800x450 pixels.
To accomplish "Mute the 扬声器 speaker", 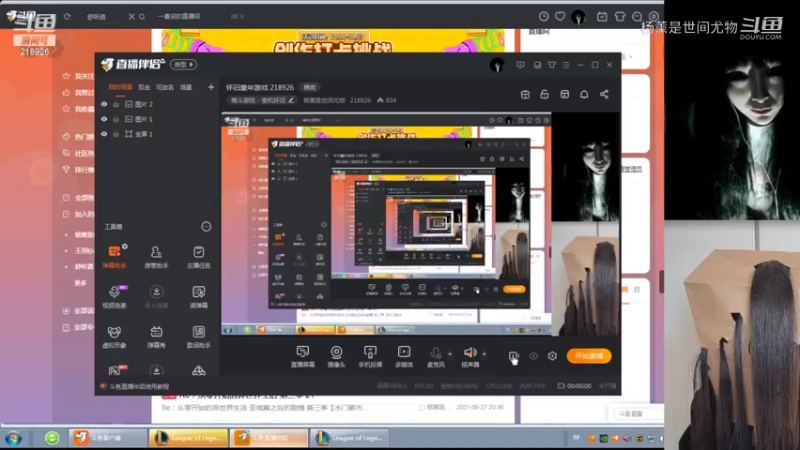I will coord(470,357).
